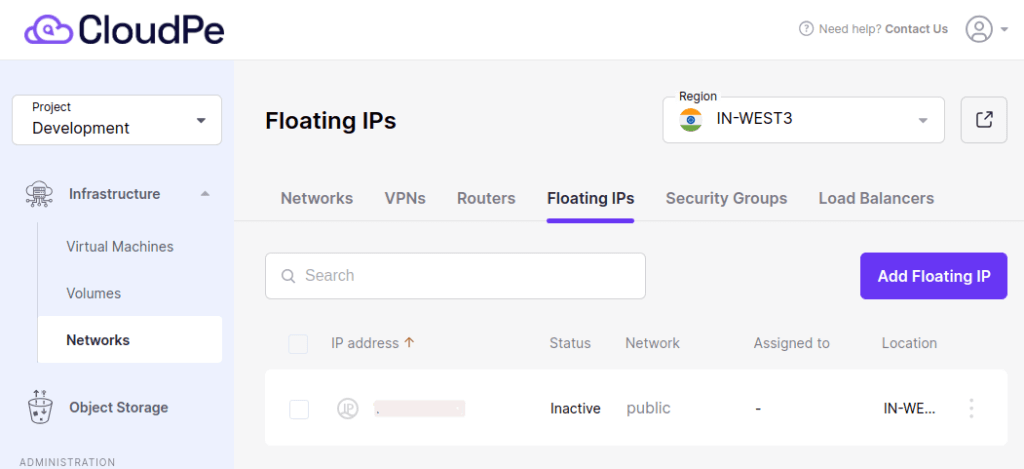Open the user account avatar icon
1024x469 pixels.
coord(978,29)
